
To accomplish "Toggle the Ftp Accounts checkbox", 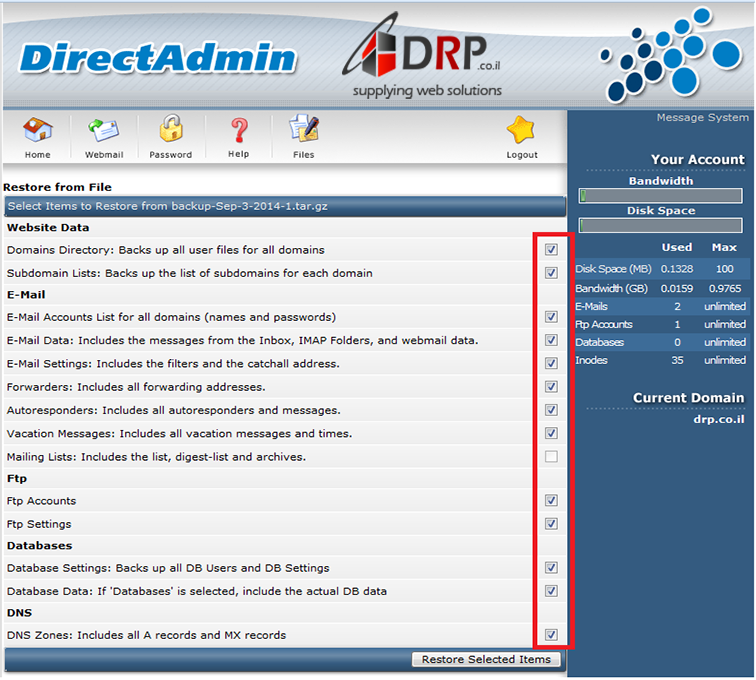I will (551, 501).
